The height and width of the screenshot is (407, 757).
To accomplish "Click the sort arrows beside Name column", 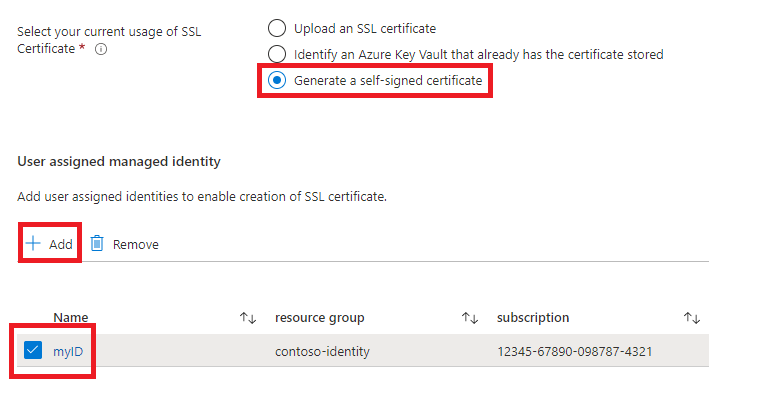I will point(248,318).
